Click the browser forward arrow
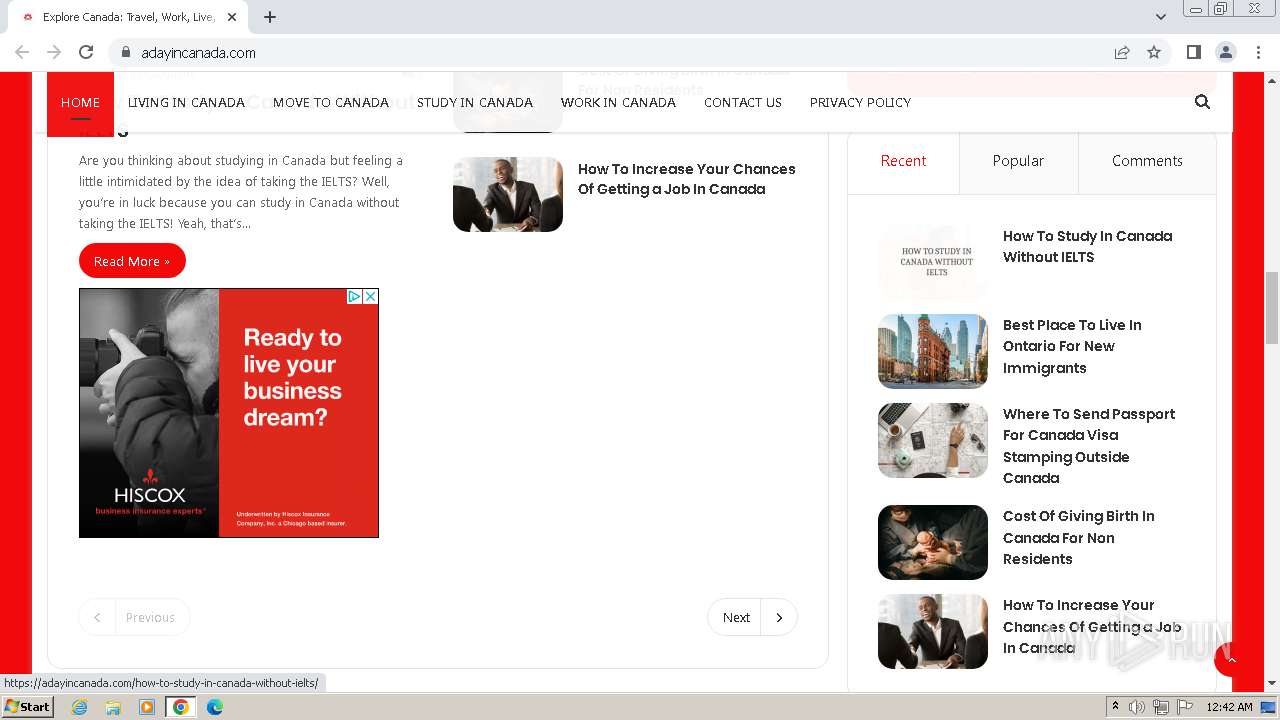Viewport: 1280px width, 720px height. pyautogui.click(x=54, y=52)
